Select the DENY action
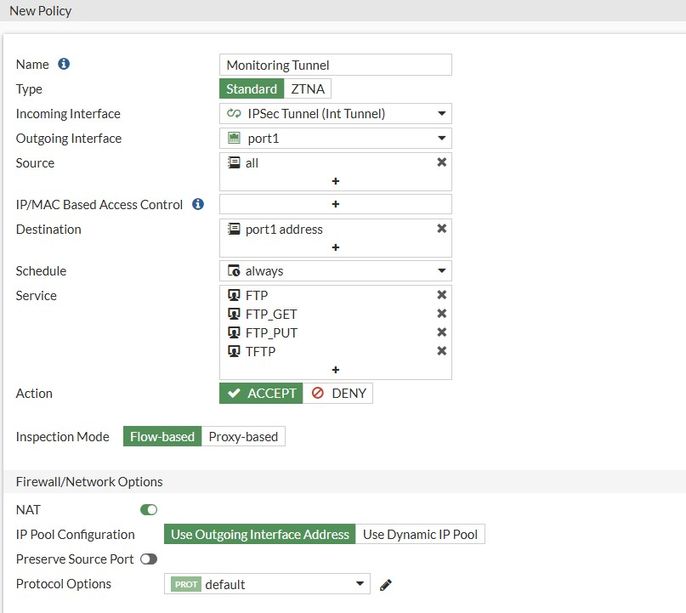 [338, 393]
